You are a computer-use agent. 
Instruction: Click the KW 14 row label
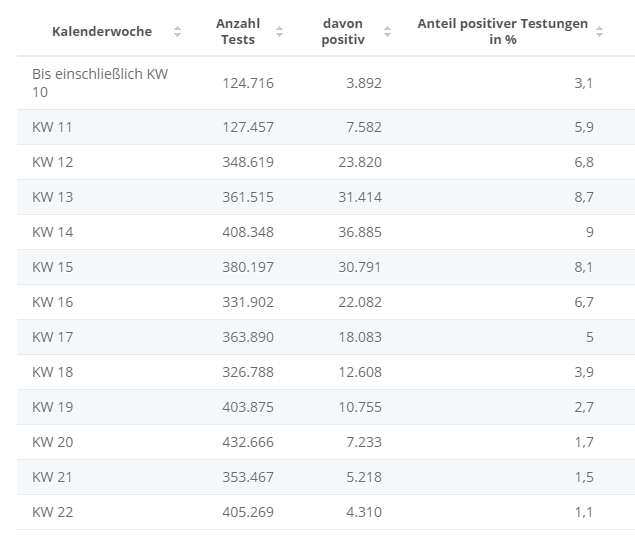[x=52, y=232]
